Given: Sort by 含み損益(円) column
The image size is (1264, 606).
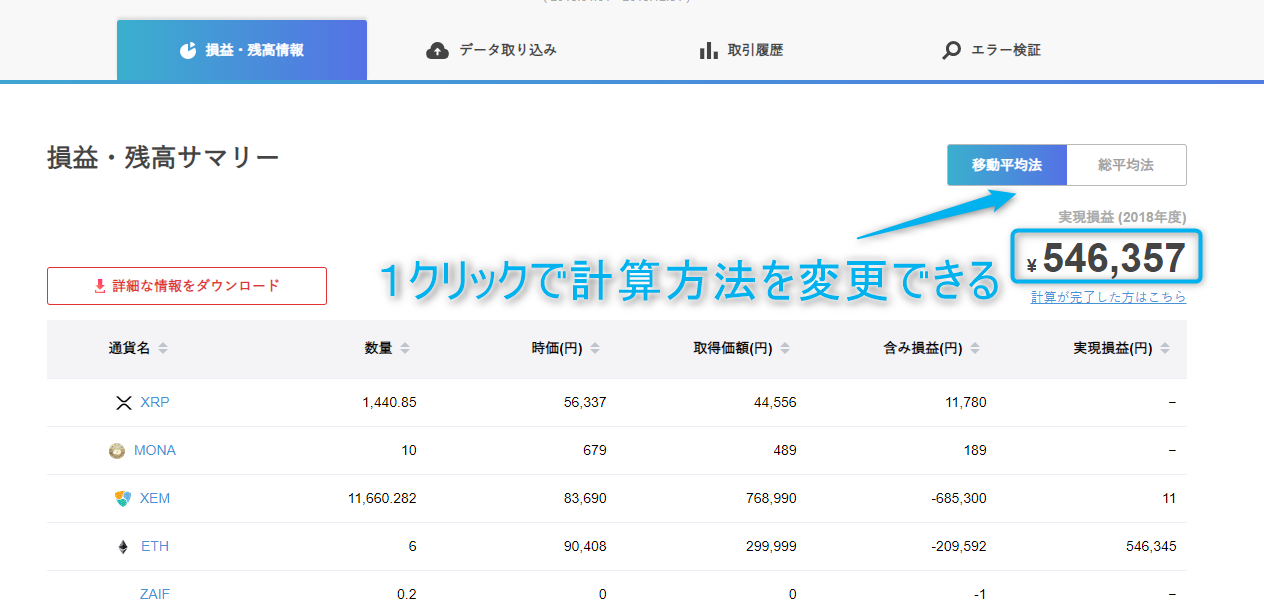Looking at the screenshot, I should click(x=932, y=349).
